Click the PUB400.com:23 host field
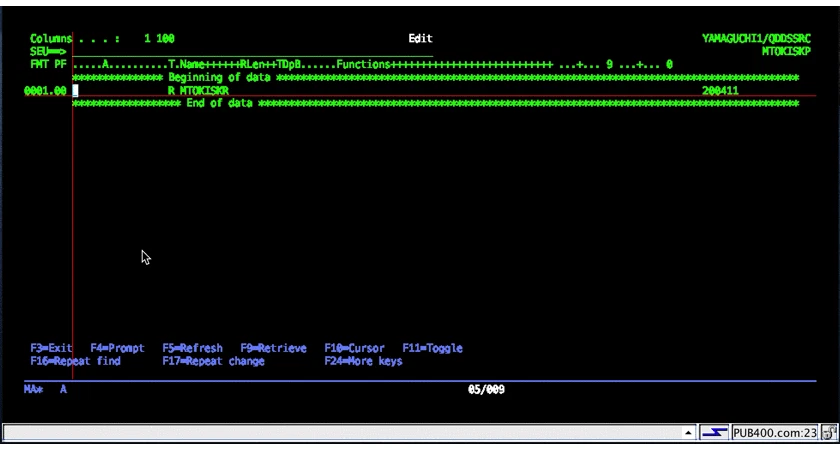840x450 pixels. (x=775, y=432)
